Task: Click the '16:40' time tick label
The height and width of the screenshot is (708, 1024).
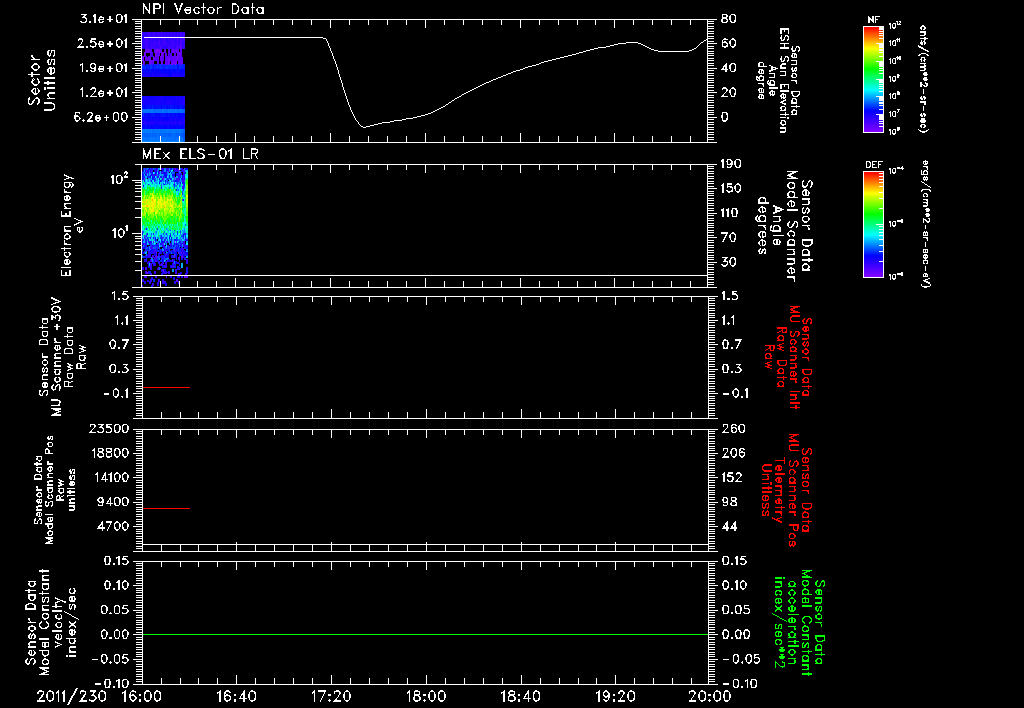Action: pyautogui.click(x=236, y=696)
